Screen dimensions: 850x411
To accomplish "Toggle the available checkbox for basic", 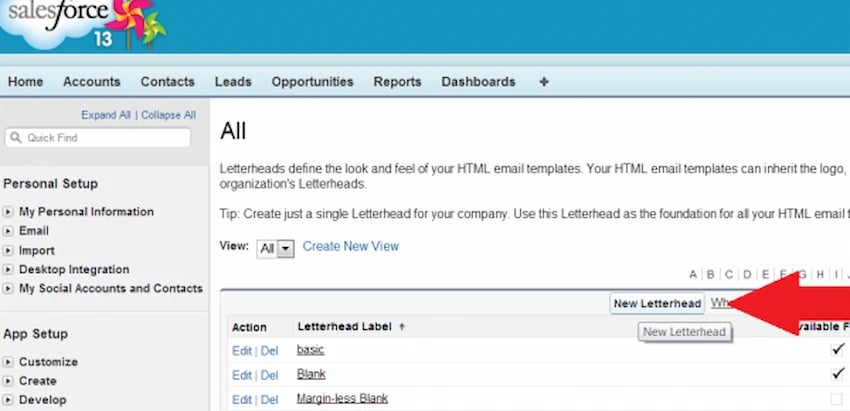I will (838, 349).
